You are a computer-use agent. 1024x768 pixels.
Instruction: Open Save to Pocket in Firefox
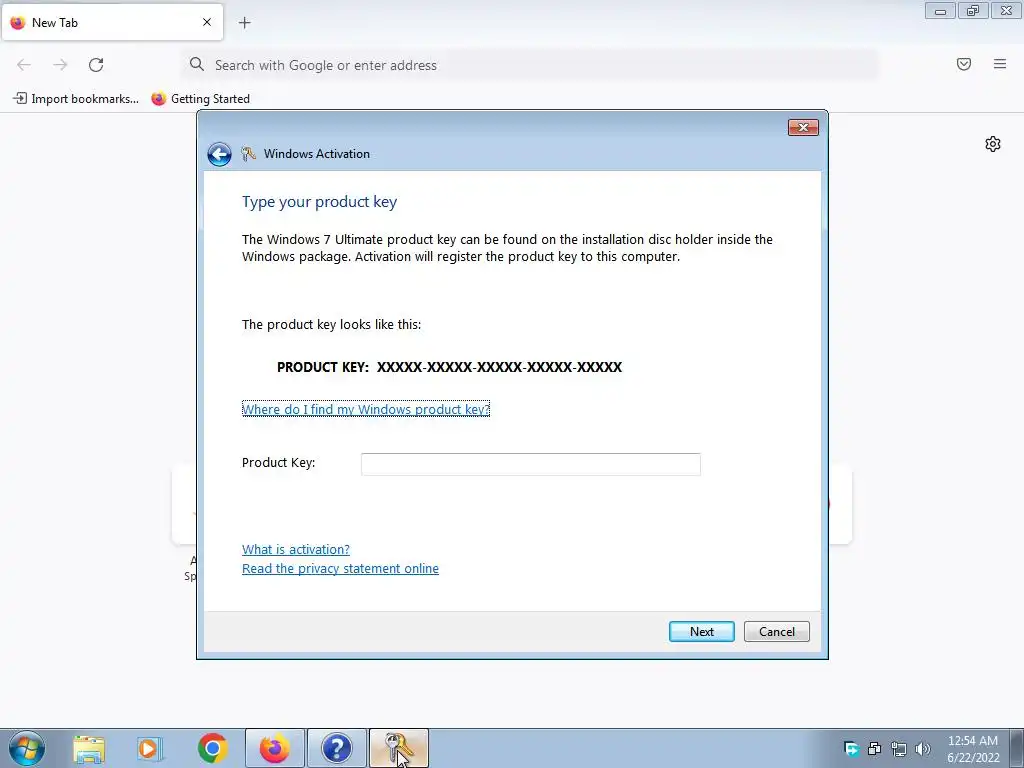coord(964,64)
